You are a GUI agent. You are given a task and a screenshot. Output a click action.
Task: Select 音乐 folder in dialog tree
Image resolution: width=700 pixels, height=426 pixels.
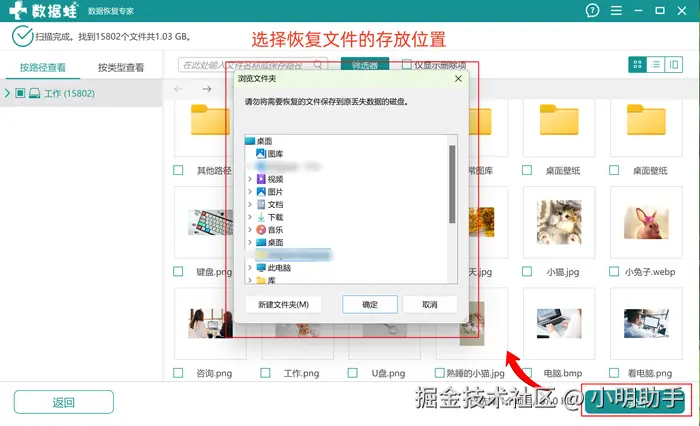269,230
